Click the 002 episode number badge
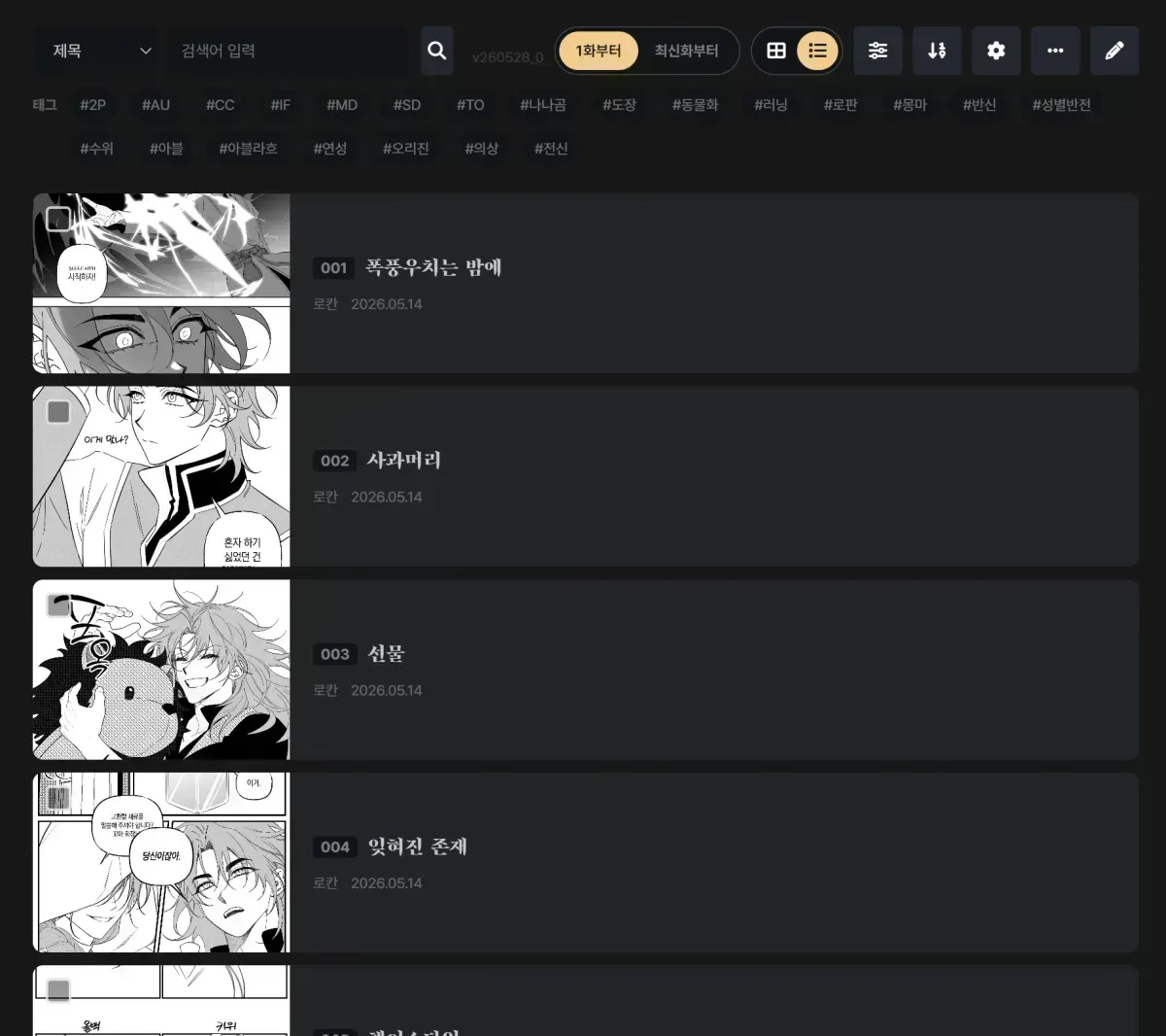The image size is (1166, 1036). [335, 461]
